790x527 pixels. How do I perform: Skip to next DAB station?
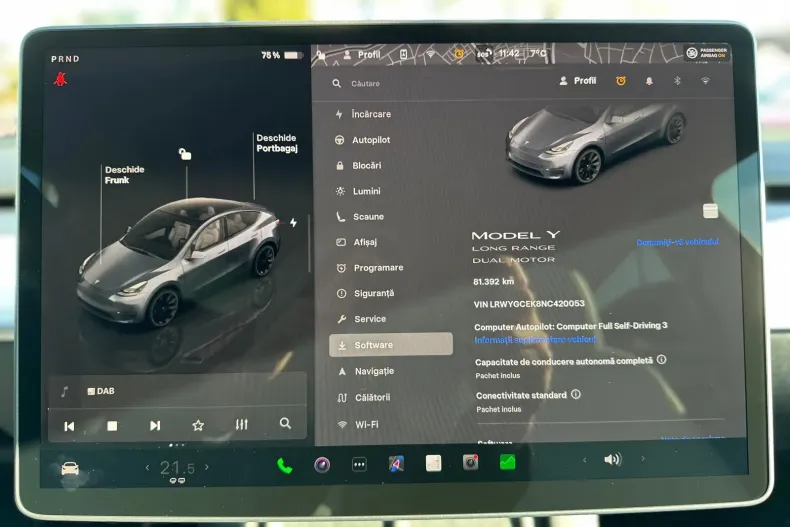click(155, 426)
